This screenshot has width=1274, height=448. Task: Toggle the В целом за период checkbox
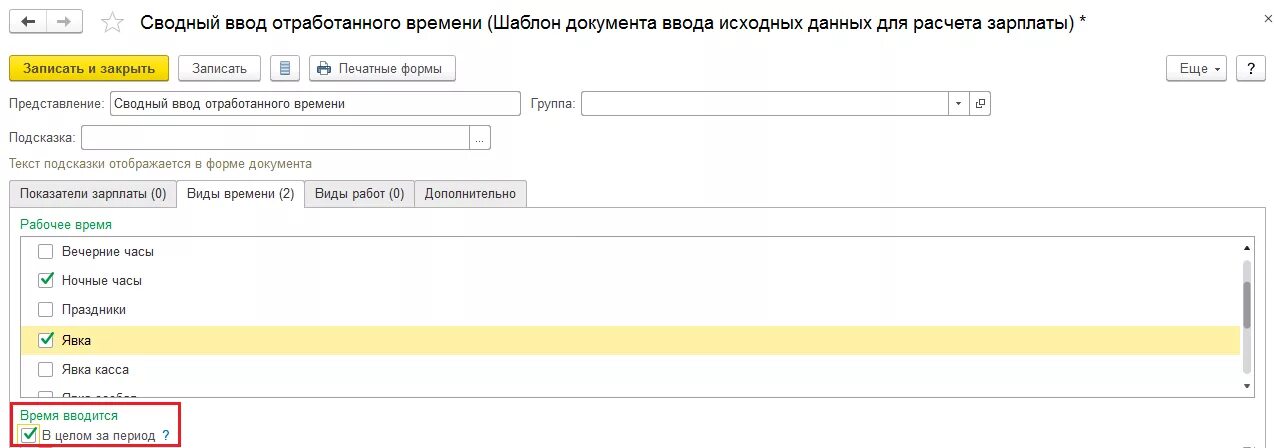[29, 436]
